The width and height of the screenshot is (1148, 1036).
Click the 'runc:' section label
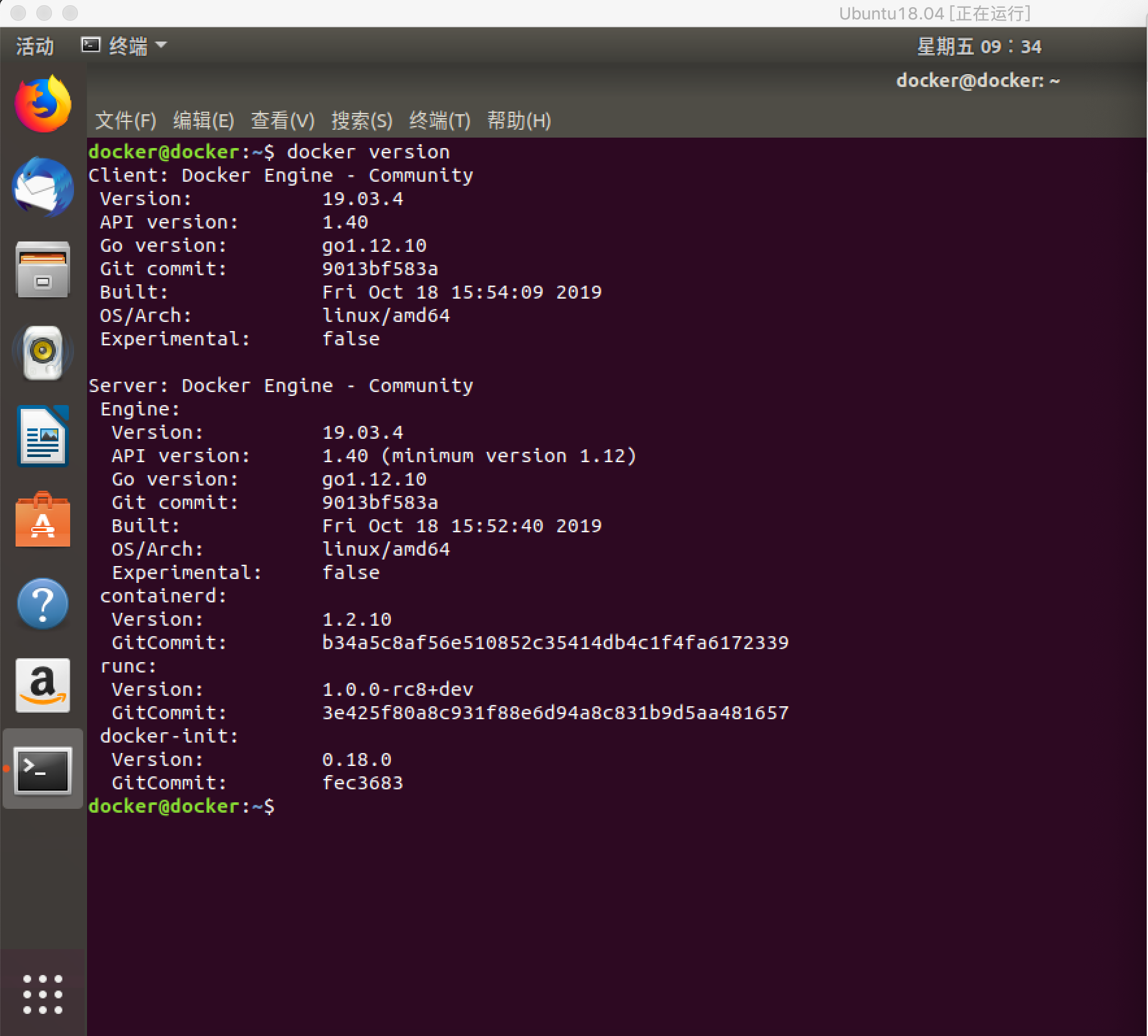coord(128,666)
